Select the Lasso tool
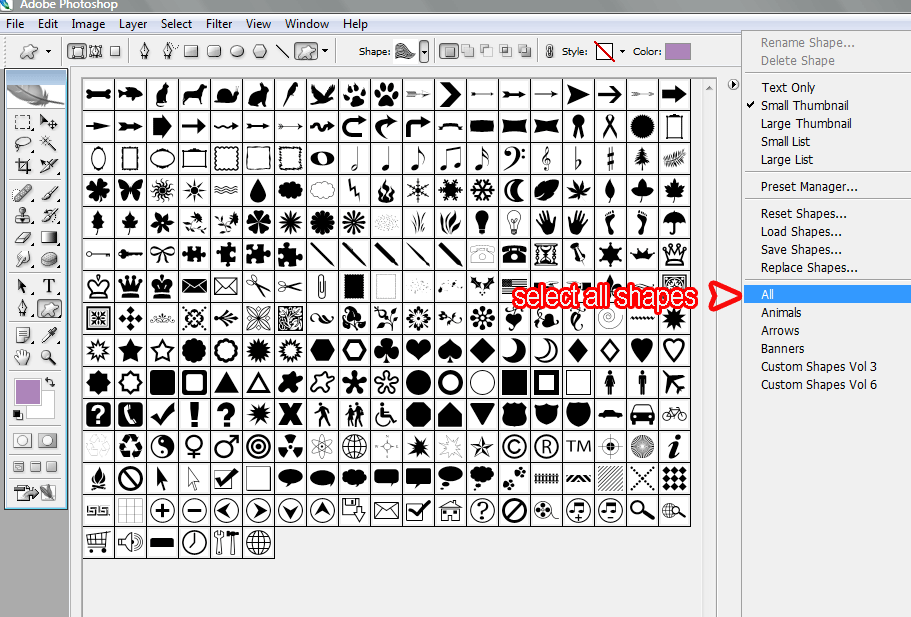The image size is (911, 617). (23, 144)
